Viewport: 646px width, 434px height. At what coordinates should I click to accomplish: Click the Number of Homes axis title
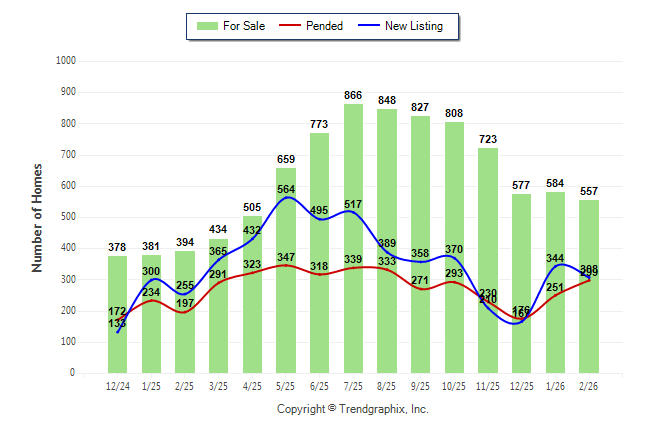click(x=38, y=217)
